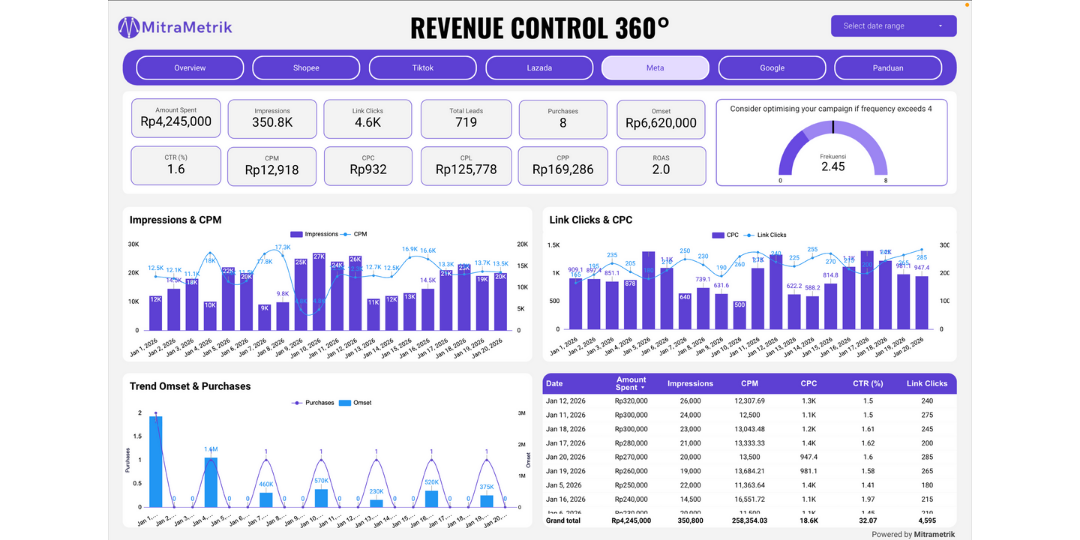
Task: Open the Panduan guide button
Action: click(887, 68)
